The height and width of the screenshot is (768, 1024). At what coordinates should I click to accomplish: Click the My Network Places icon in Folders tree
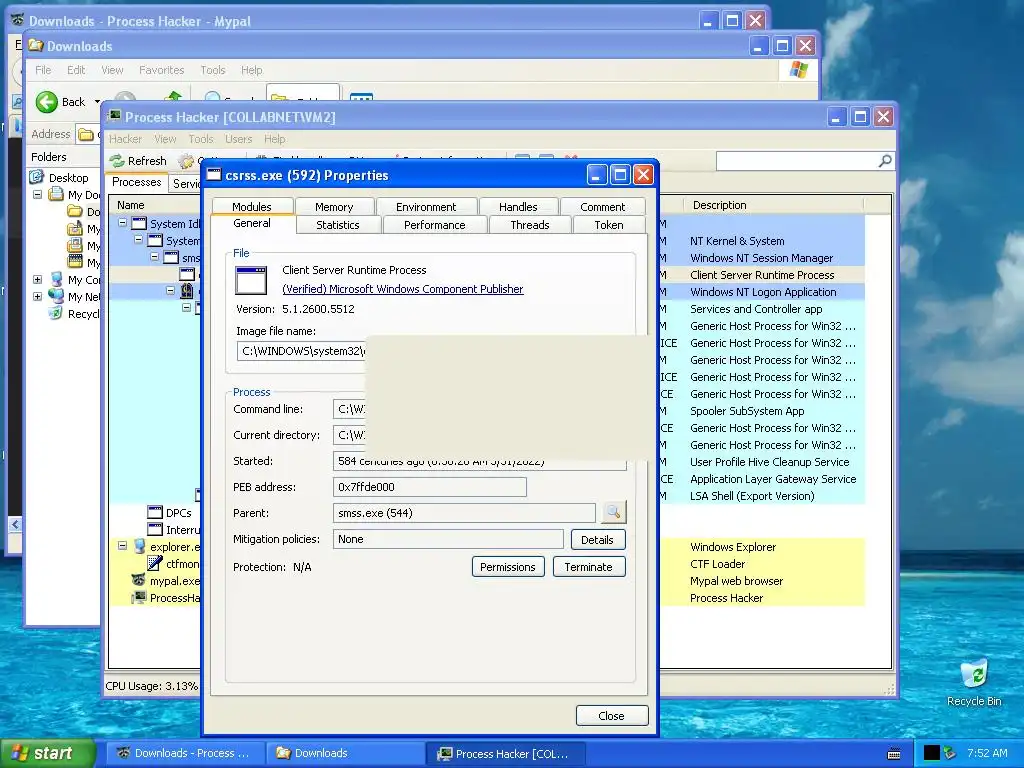57,296
